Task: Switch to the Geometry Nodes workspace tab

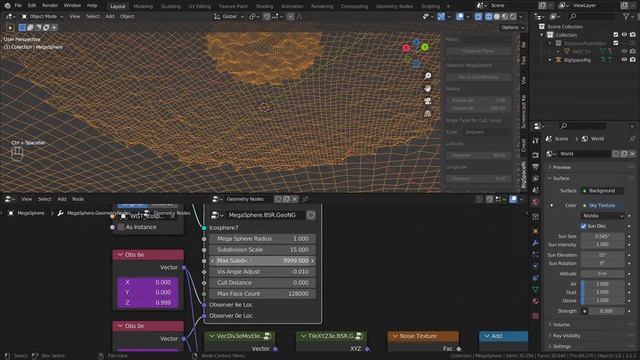Action: click(x=394, y=6)
